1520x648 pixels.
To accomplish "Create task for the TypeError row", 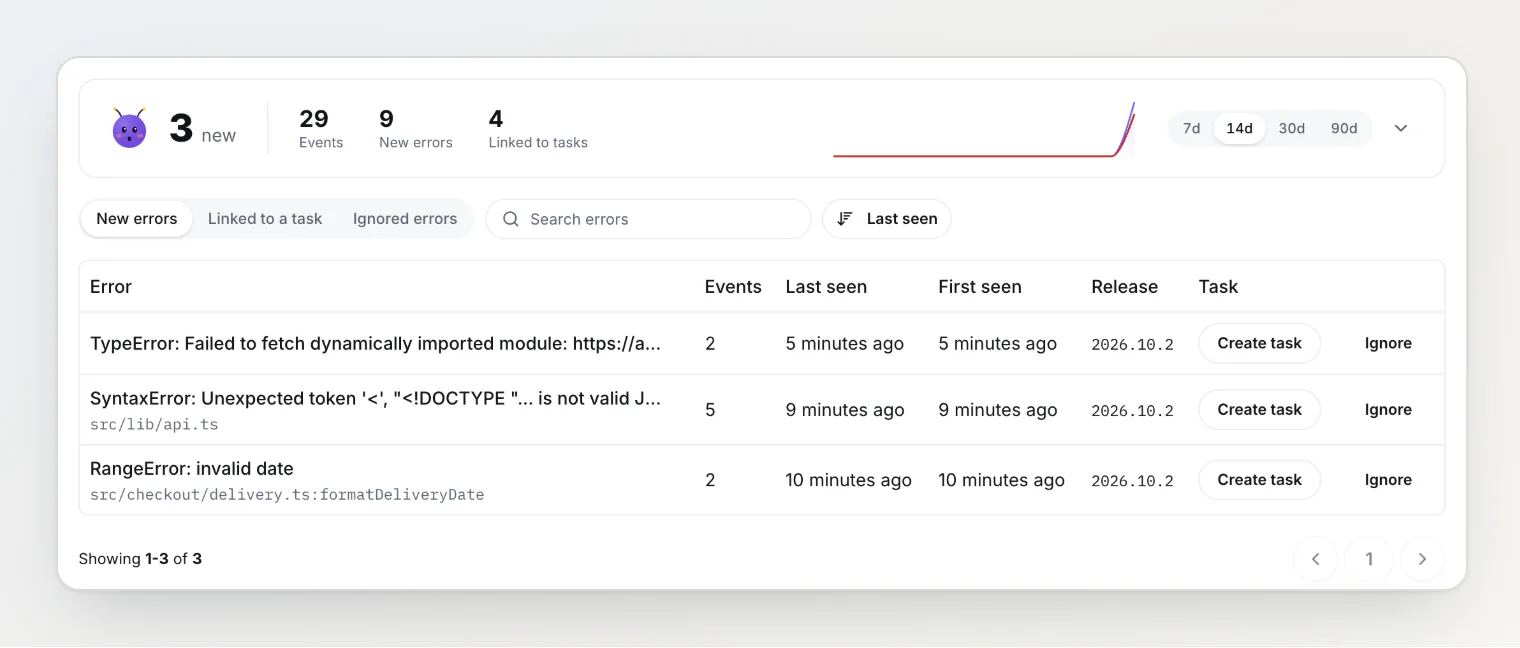I will click(1260, 343).
